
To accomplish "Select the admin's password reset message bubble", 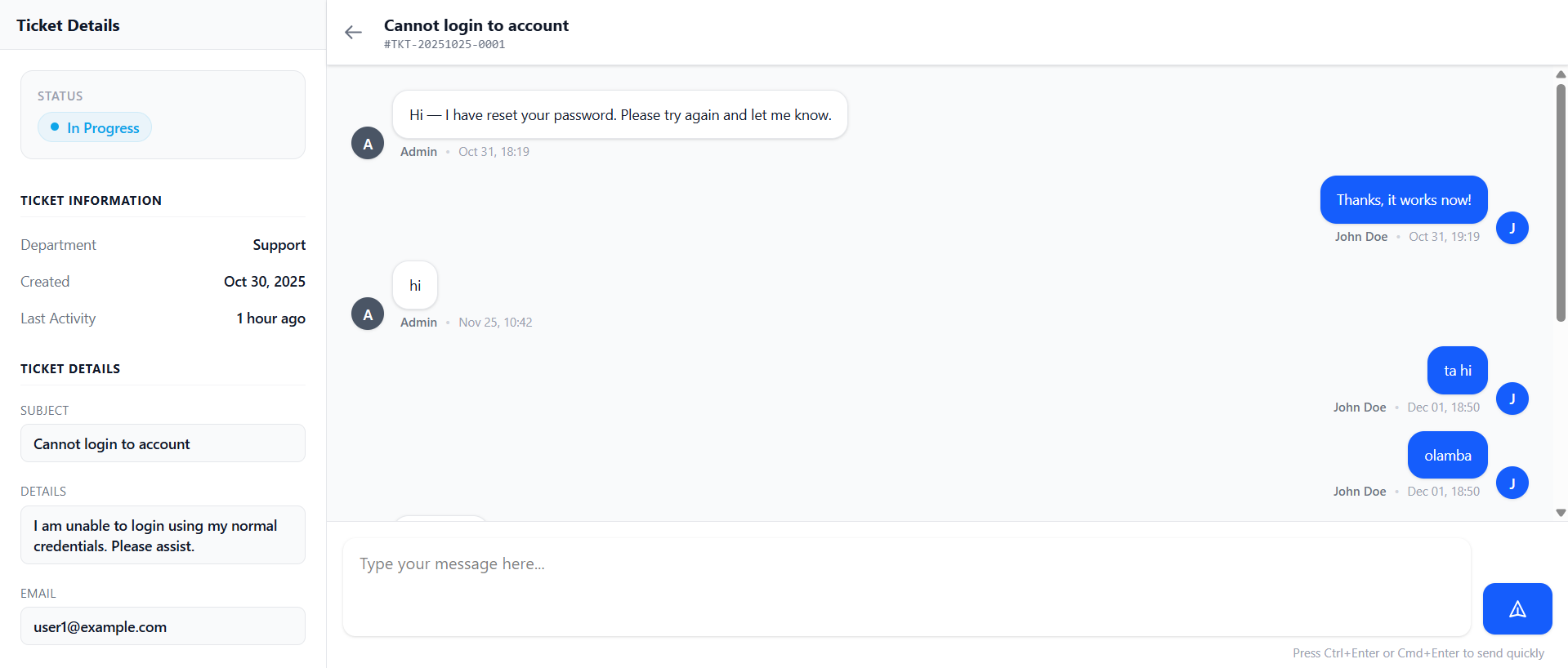I will [x=619, y=115].
